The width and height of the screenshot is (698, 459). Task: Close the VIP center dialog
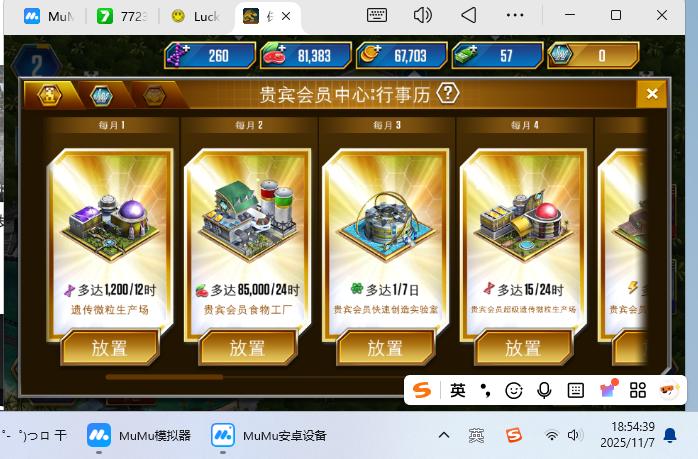tap(652, 93)
